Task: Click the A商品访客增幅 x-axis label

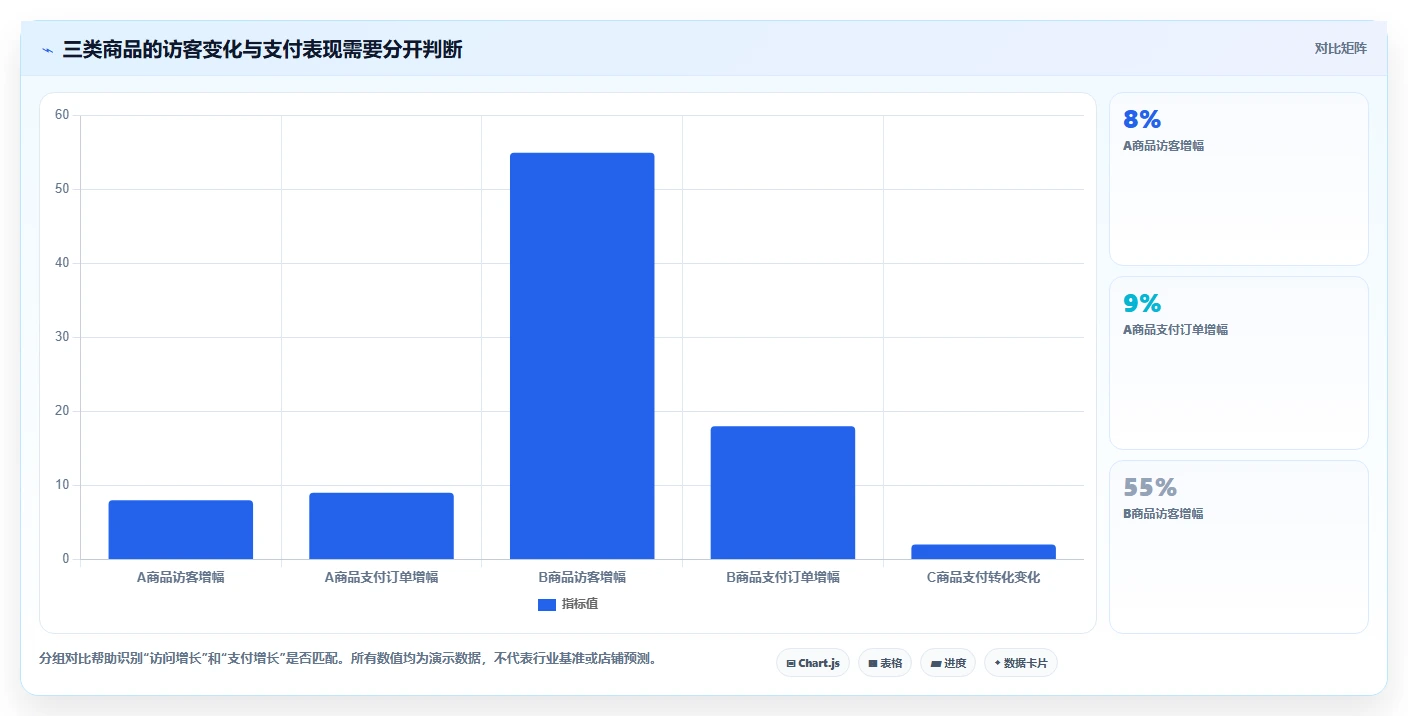Action: (x=181, y=577)
